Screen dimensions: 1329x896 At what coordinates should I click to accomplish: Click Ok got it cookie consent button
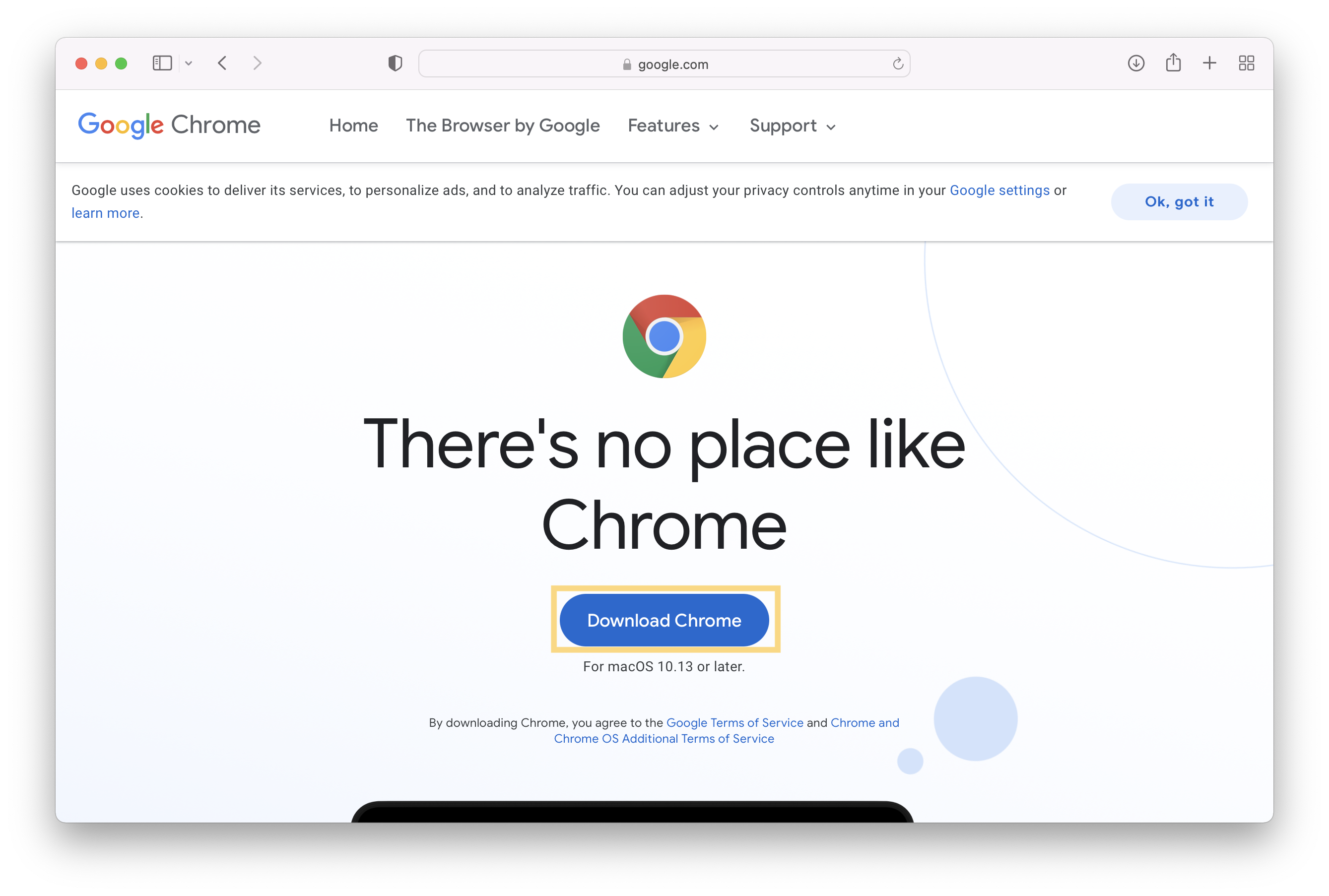1180,201
